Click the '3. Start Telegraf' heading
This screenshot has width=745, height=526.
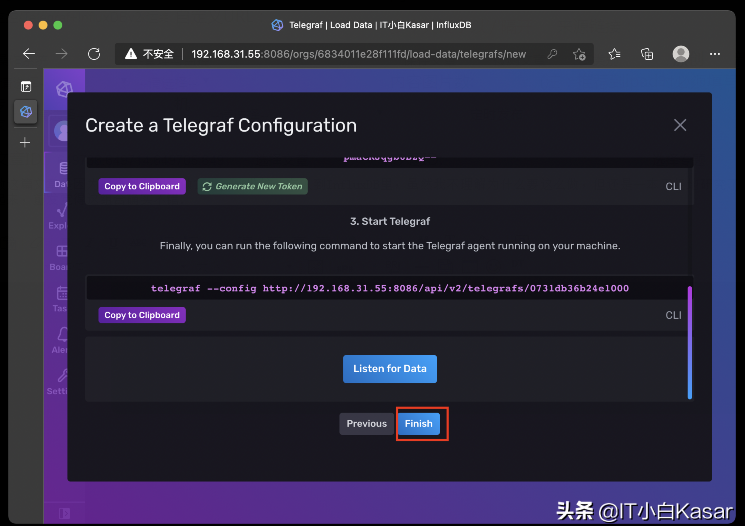(390, 221)
